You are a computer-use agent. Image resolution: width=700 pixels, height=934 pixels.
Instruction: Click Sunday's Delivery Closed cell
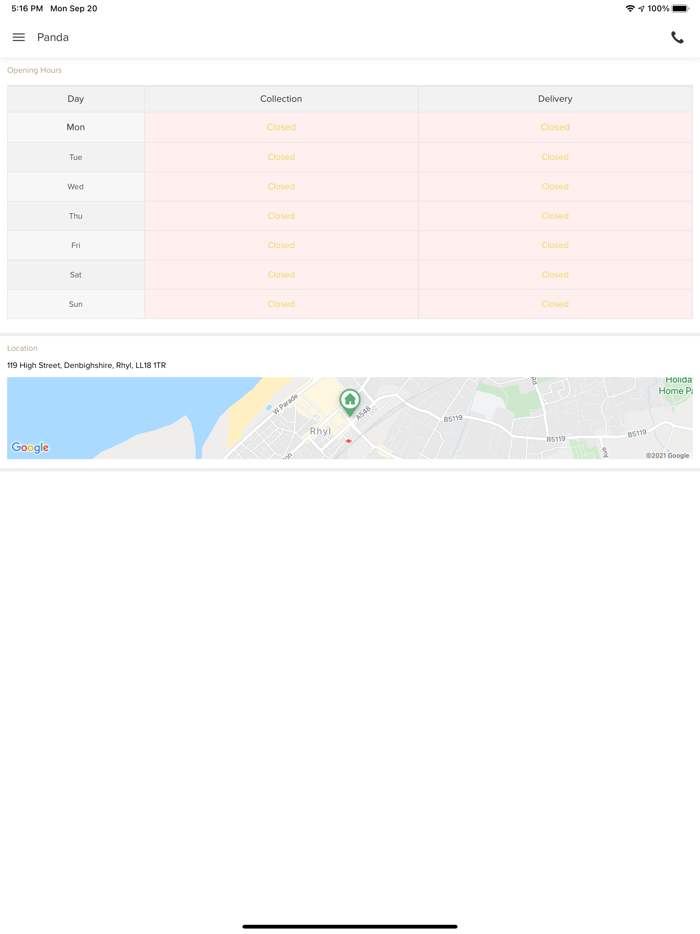click(x=555, y=304)
